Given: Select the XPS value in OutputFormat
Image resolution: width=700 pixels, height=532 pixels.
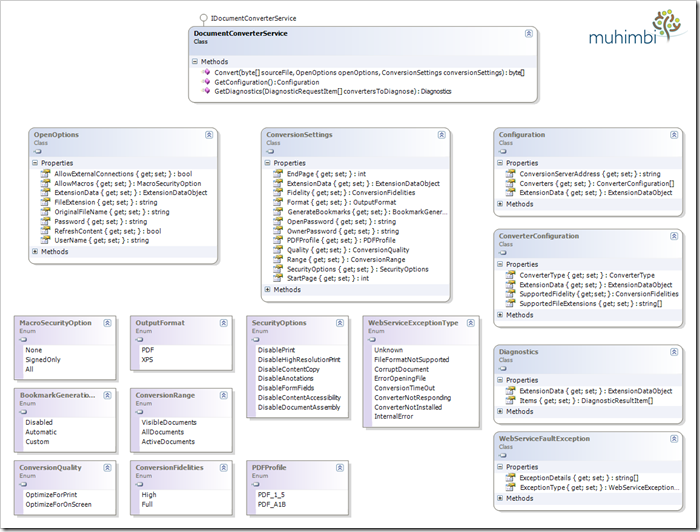Looking at the screenshot, I should pyautogui.click(x=148, y=359).
